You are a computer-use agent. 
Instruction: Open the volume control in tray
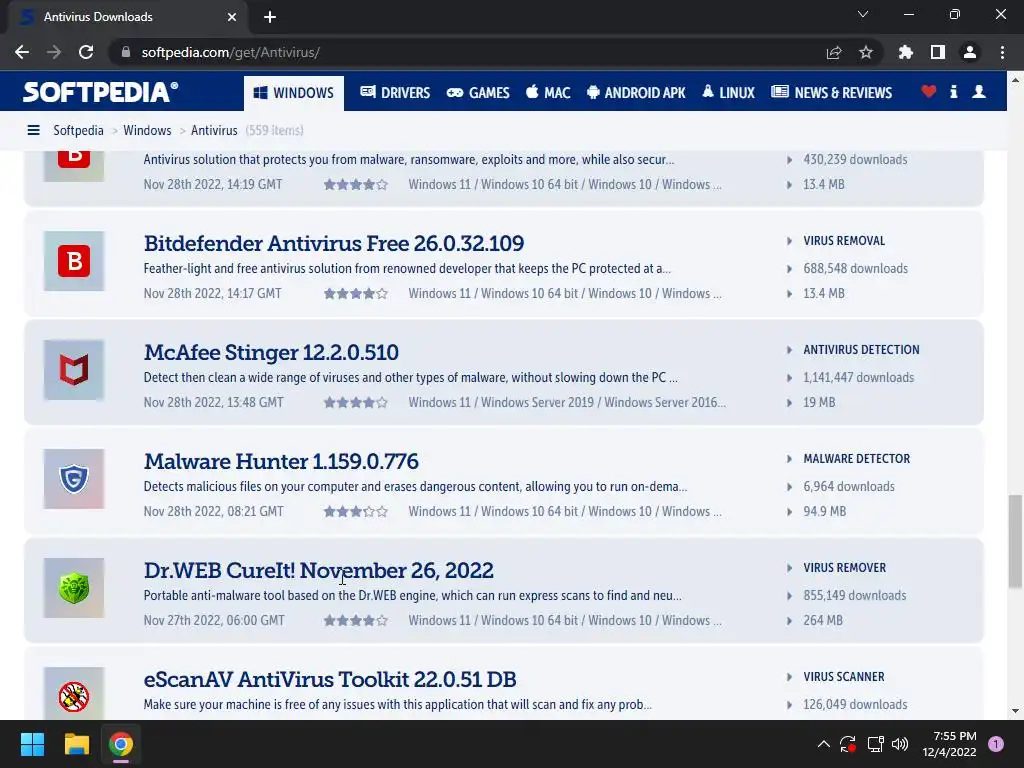900,744
